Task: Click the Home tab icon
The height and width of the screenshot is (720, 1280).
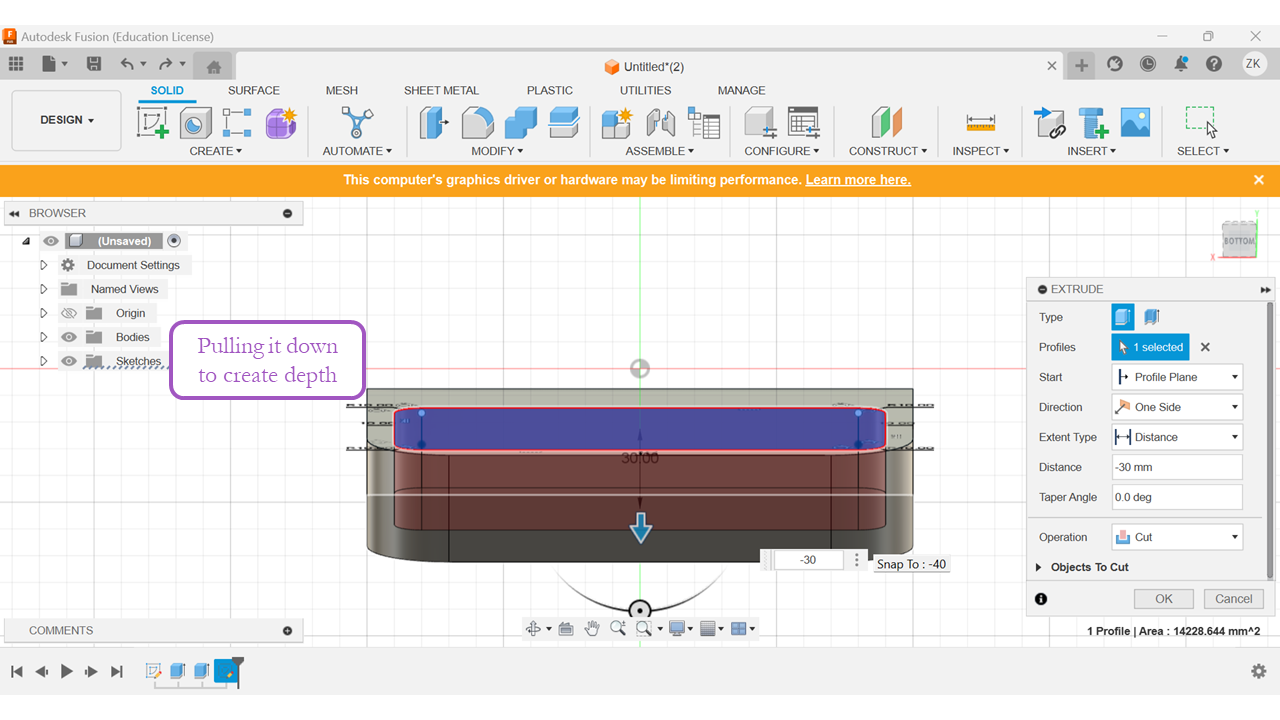Action: (213, 67)
